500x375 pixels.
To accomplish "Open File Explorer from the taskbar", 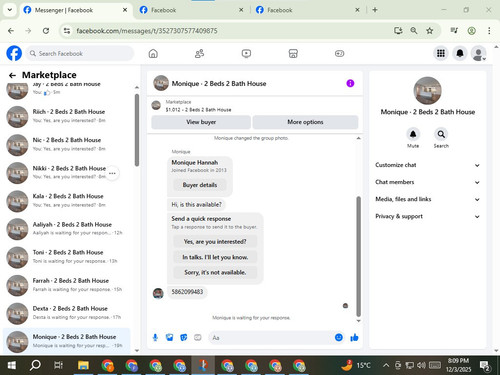I will point(83,365).
